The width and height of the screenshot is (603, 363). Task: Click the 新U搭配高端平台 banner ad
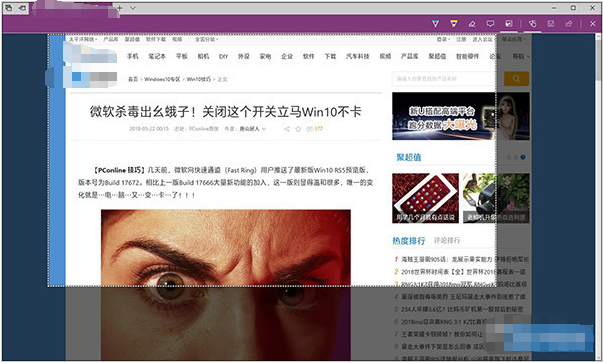click(461, 116)
